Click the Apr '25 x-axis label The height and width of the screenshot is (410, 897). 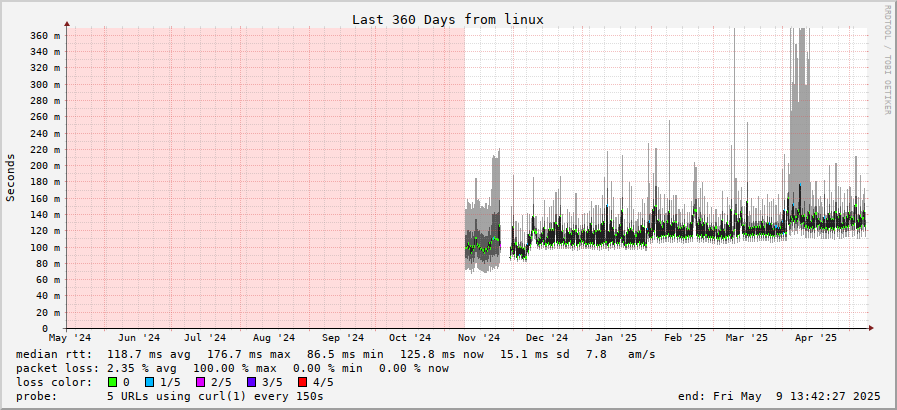coord(816,338)
